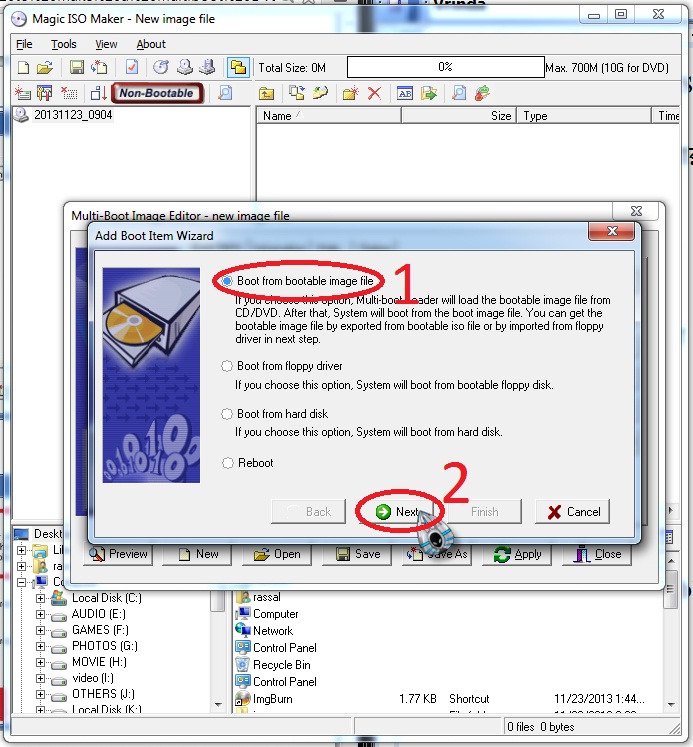Screen dimensions: 693x747
Task: Select Recycle Bin in file list
Action: [x=281, y=665]
